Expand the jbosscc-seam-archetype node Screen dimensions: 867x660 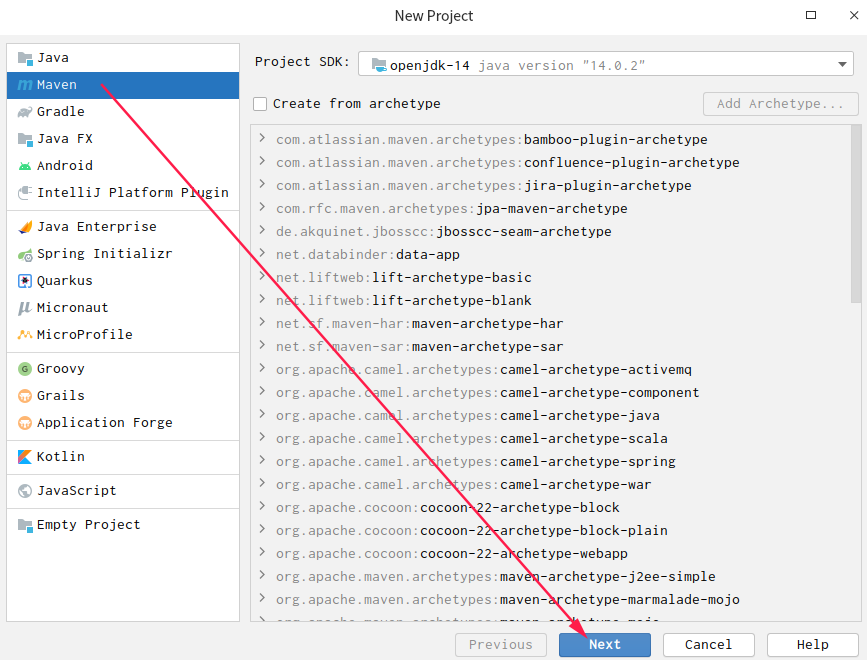[x=263, y=230]
